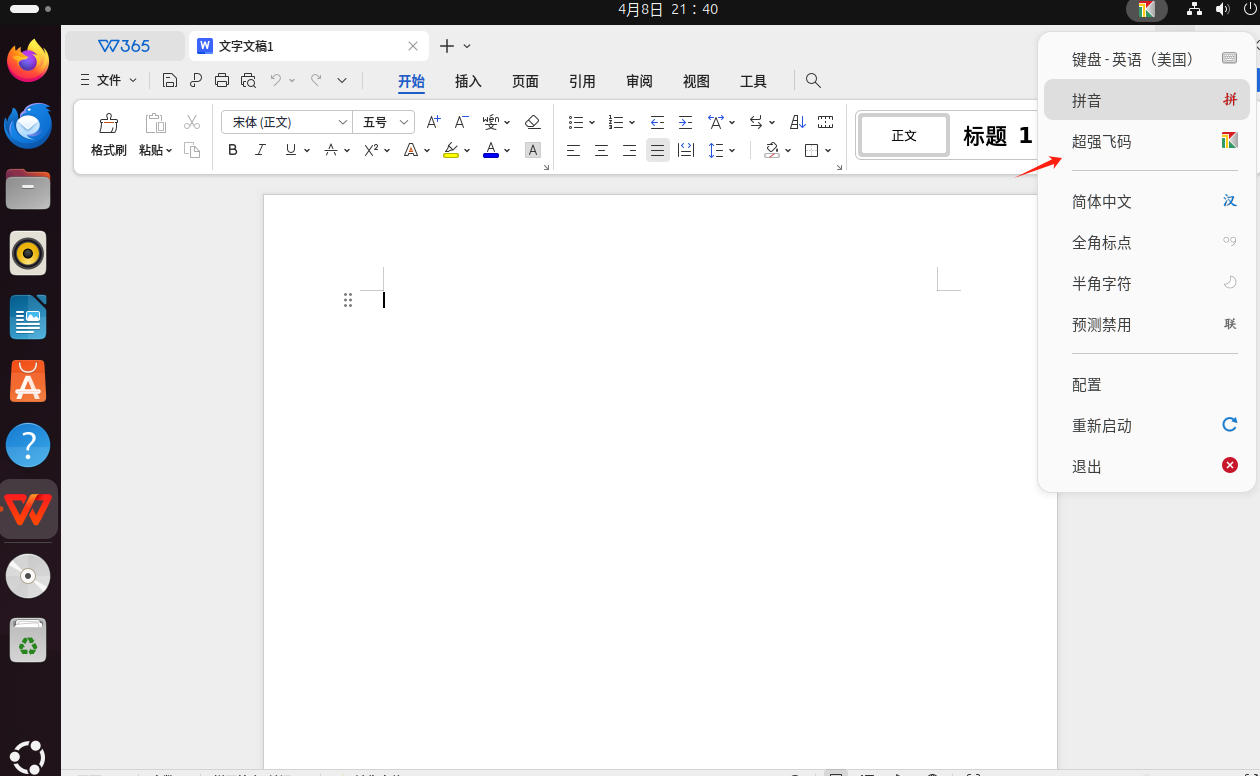Screen dimensions: 1260x776
Task: Click the Format Painter (格式刷) brush icon
Action: (108, 123)
